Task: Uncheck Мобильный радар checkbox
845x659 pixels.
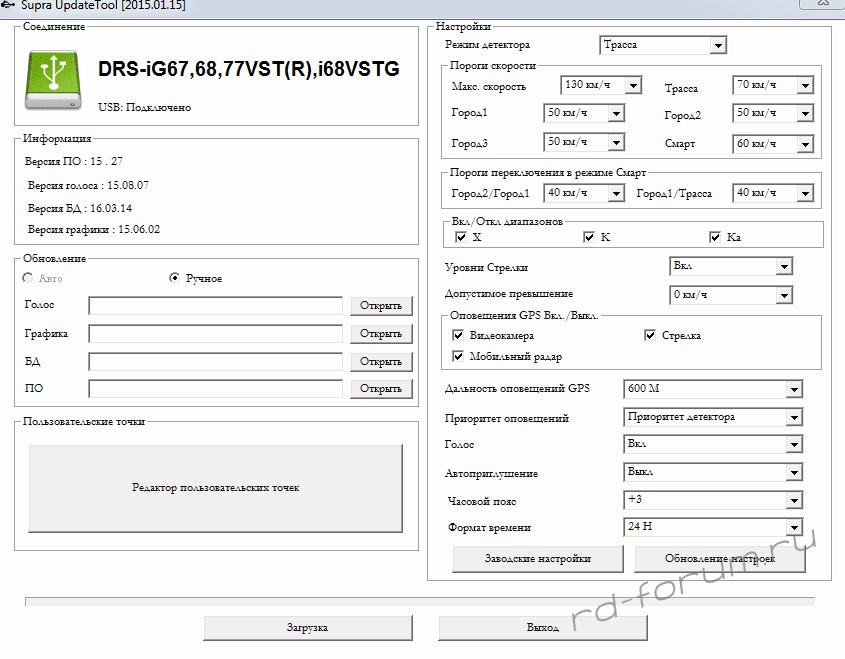Action: coord(458,356)
